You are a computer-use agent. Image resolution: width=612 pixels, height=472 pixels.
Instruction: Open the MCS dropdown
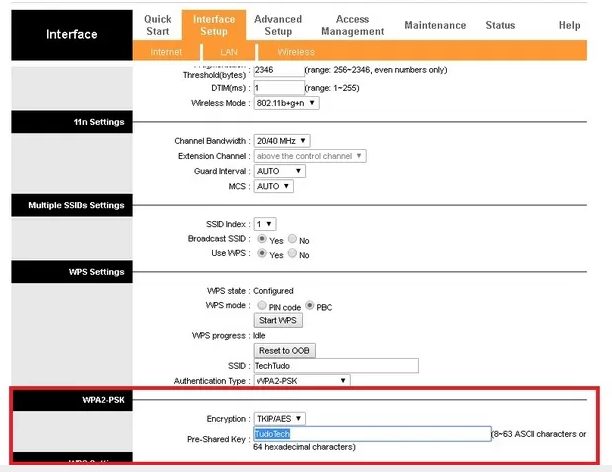[273, 186]
